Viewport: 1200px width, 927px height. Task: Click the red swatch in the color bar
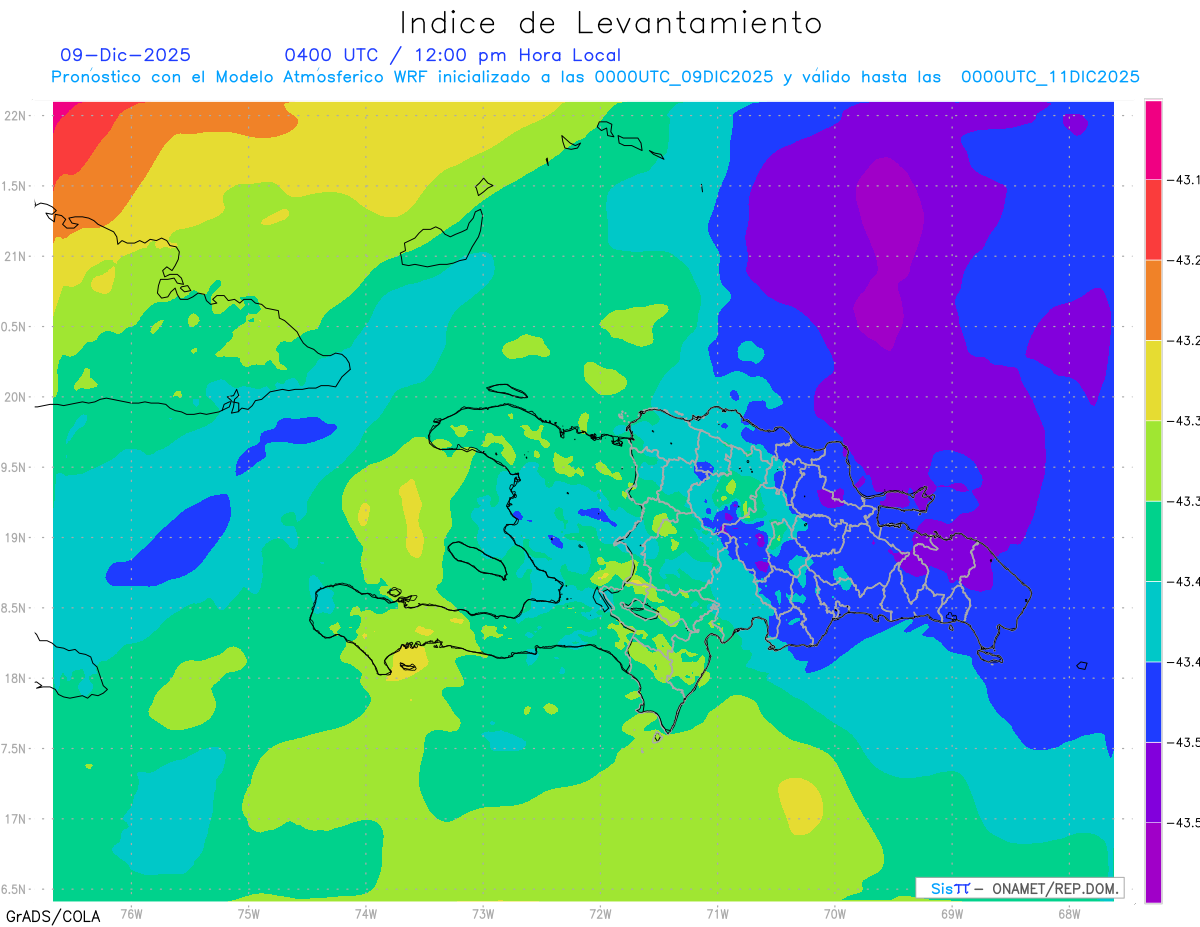coord(1153,219)
